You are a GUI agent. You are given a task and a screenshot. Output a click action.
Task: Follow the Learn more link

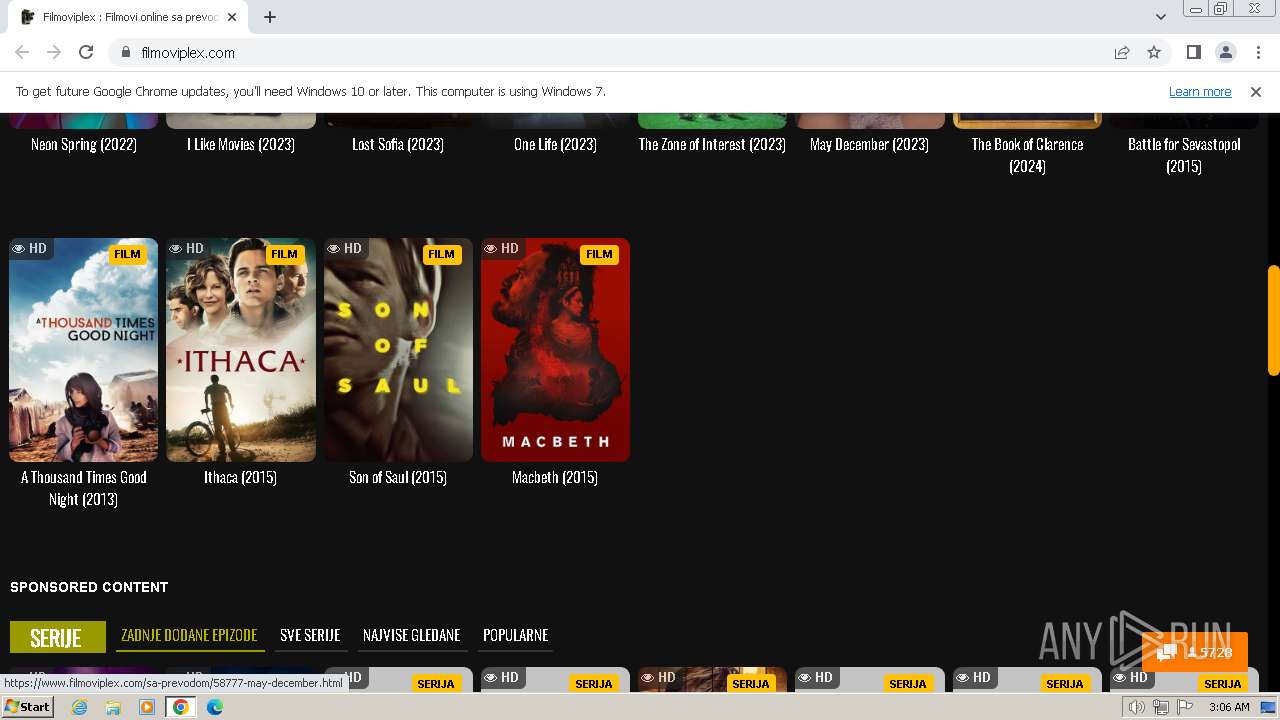[x=1200, y=91]
